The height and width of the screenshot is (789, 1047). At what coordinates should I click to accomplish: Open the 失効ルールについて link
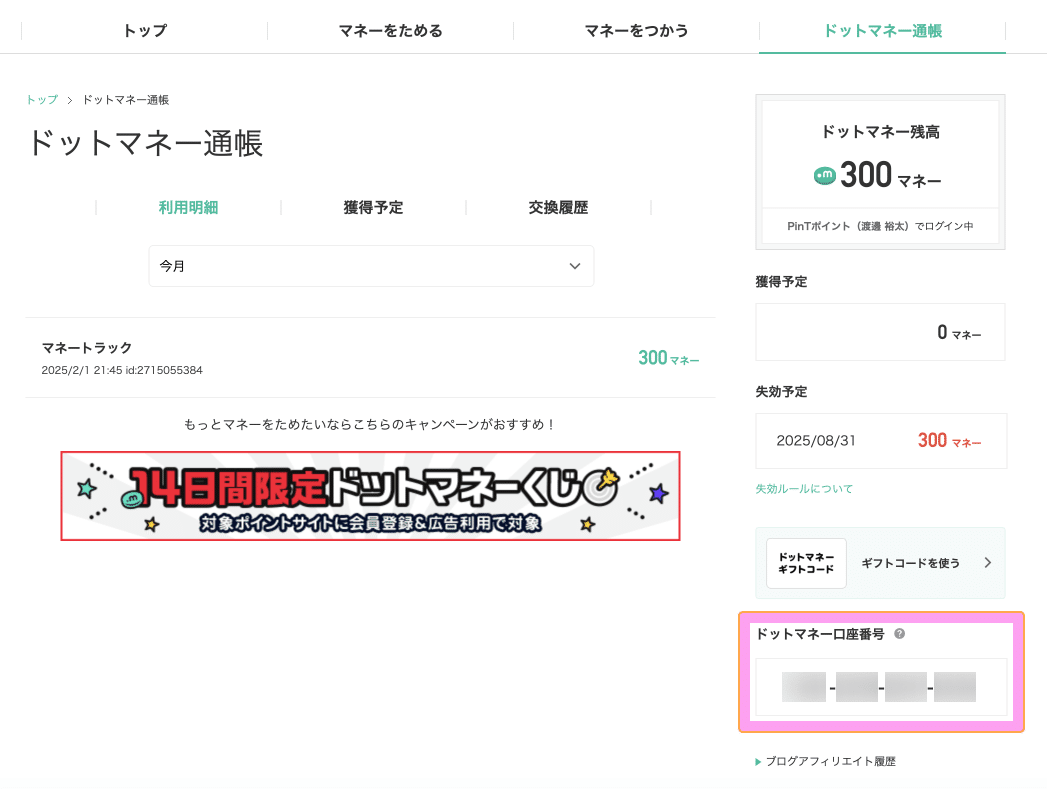tap(803, 489)
